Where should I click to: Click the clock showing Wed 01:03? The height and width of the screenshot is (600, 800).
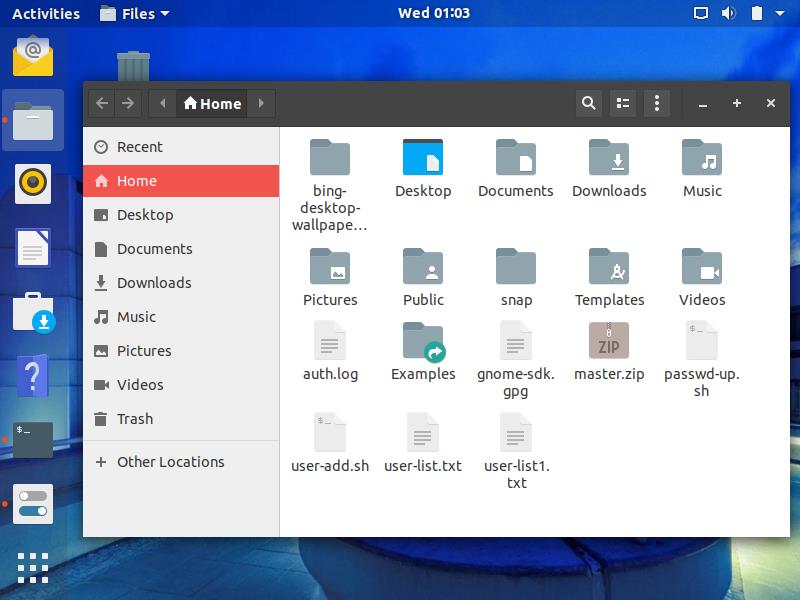[x=434, y=13]
